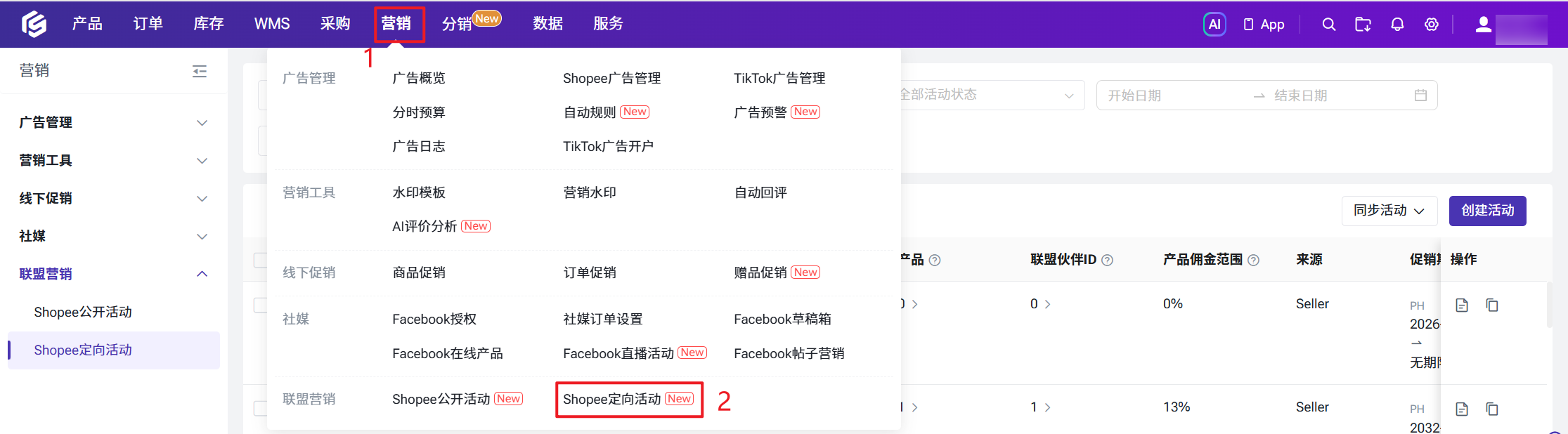Open the settings gear icon
This screenshot has height=434, width=1568.
[x=1431, y=25]
